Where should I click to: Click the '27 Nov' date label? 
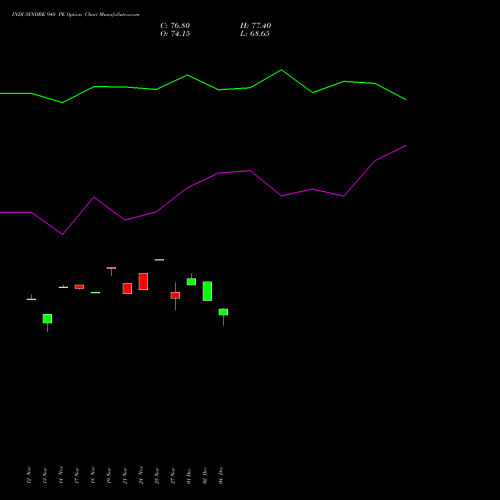click(173, 475)
